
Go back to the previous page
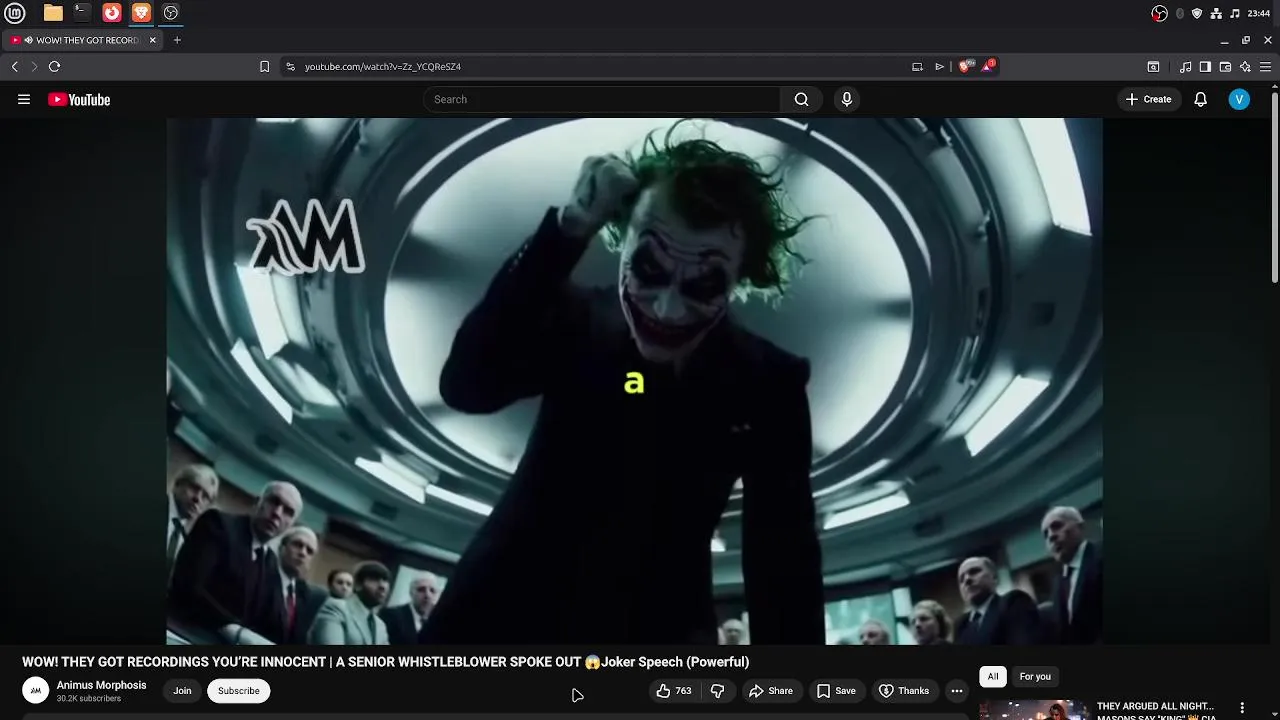(x=15, y=67)
